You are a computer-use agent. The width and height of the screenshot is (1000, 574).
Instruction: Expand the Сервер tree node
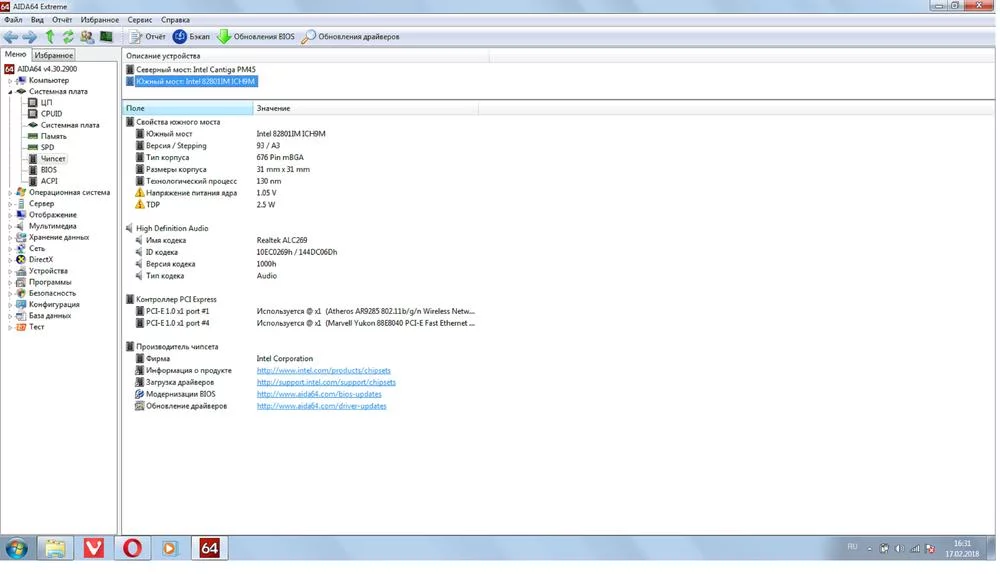point(10,204)
